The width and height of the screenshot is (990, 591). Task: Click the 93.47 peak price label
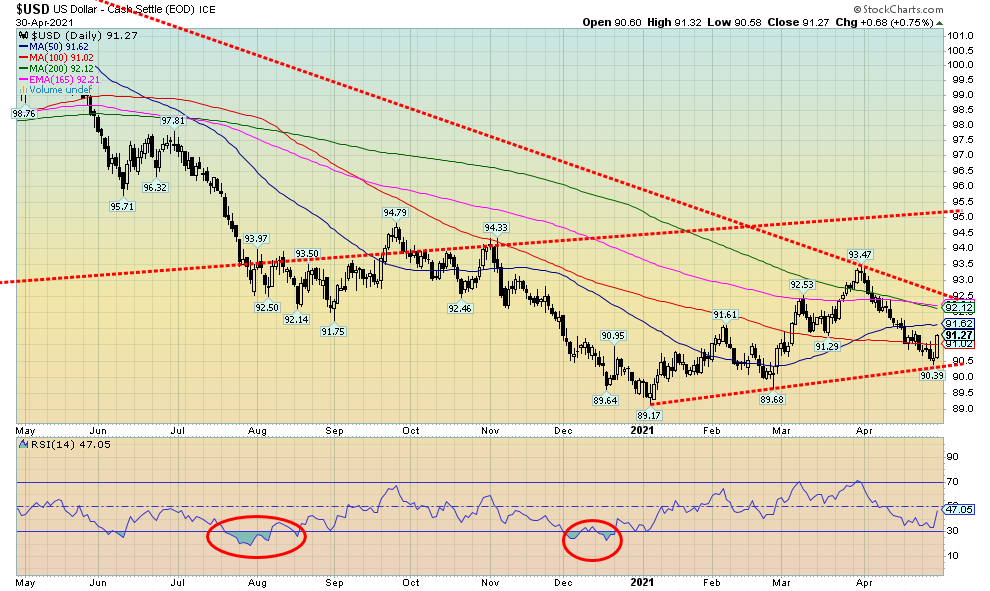[x=863, y=254]
